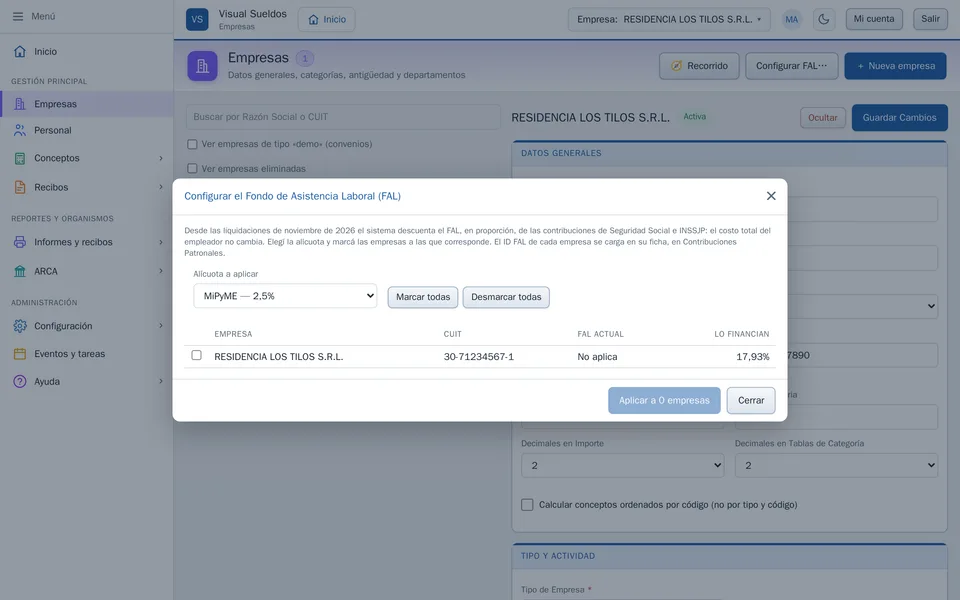The width and height of the screenshot is (960, 600).
Task: Click the ARCA bank icon
Action: (x=20, y=271)
